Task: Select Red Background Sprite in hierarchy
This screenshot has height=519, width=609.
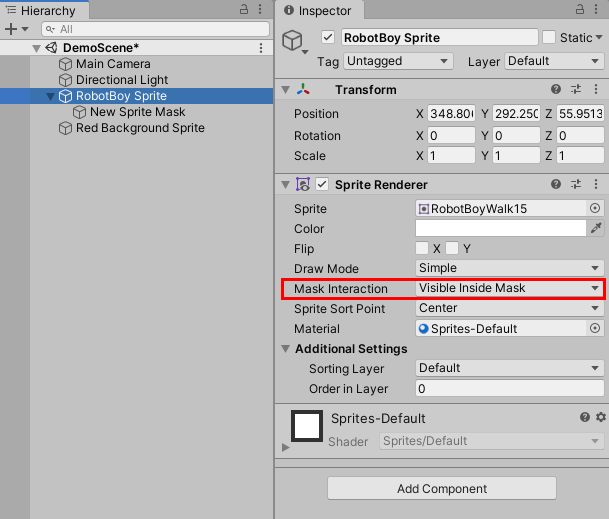Action: (140, 128)
